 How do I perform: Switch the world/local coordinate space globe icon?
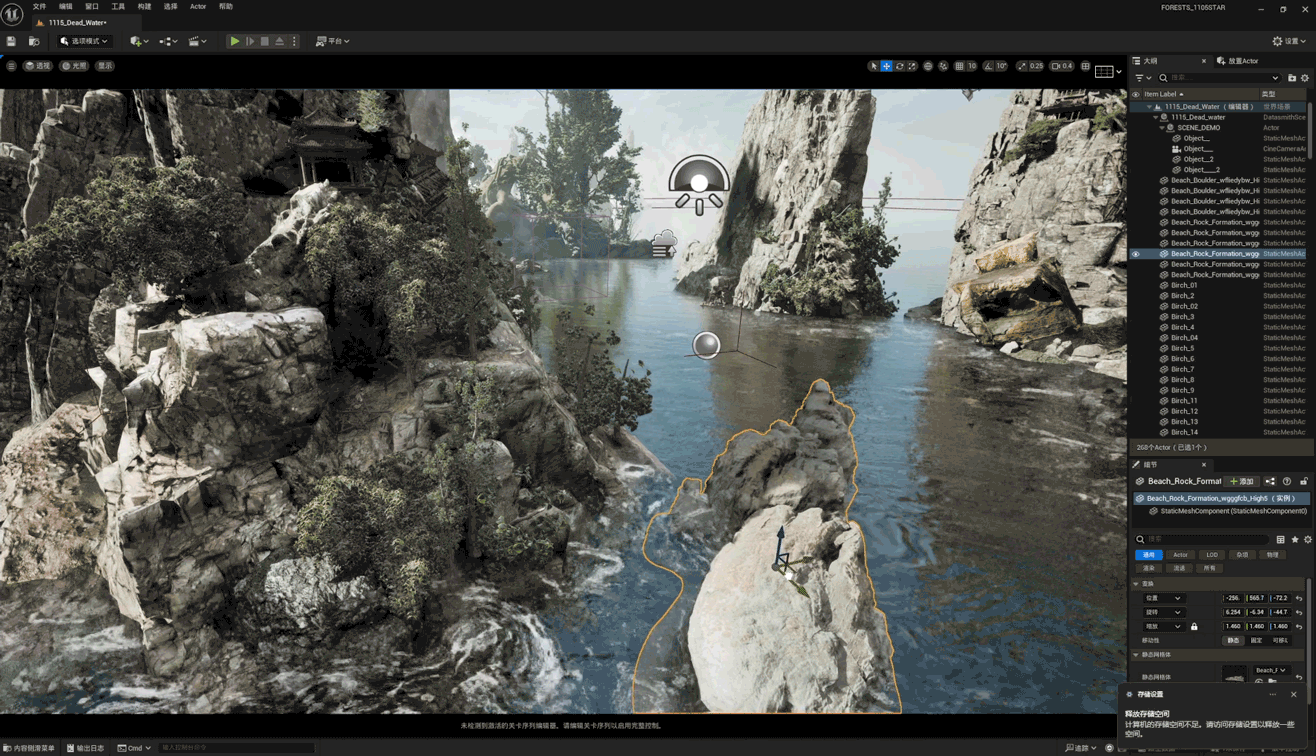pyautogui.click(x=928, y=66)
